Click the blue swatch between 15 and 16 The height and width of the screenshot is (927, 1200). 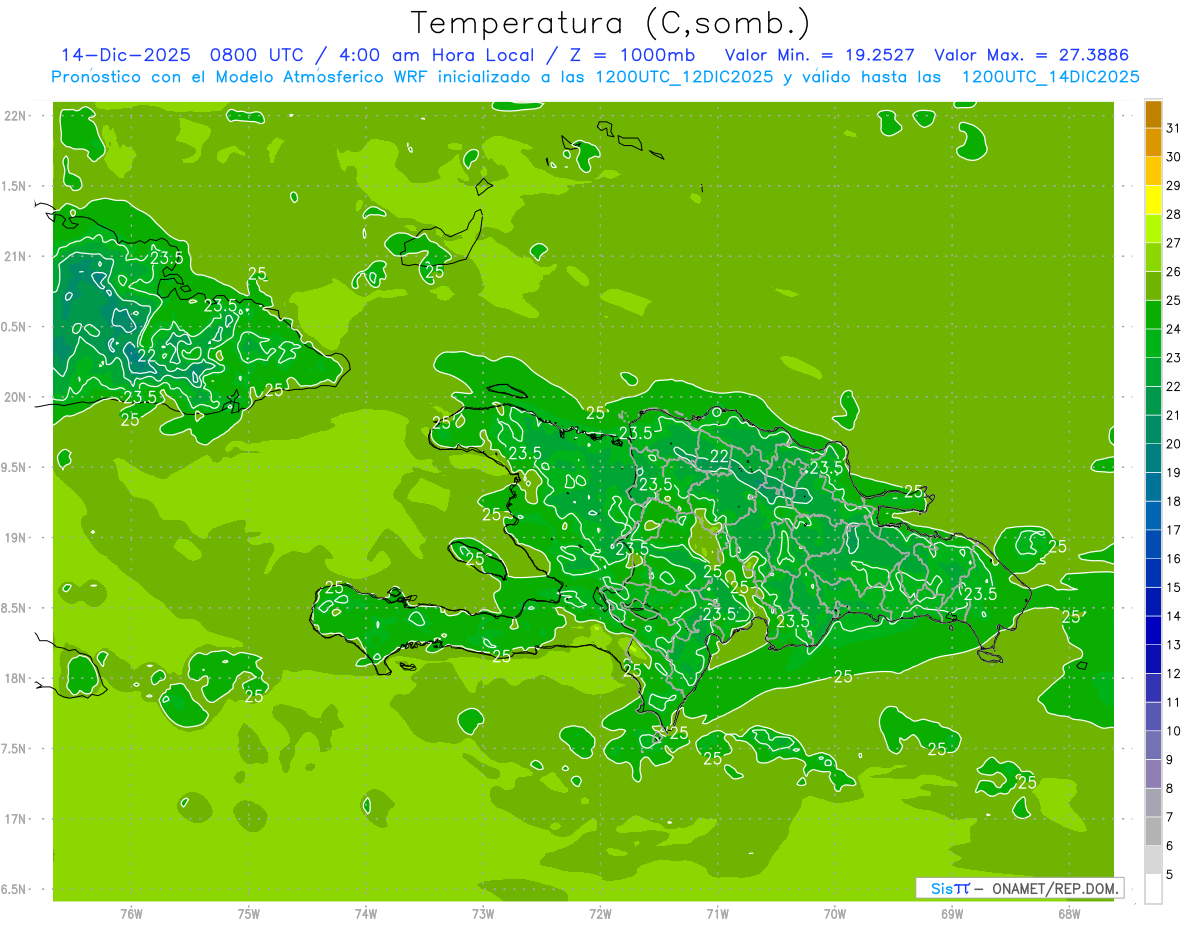point(1153,573)
